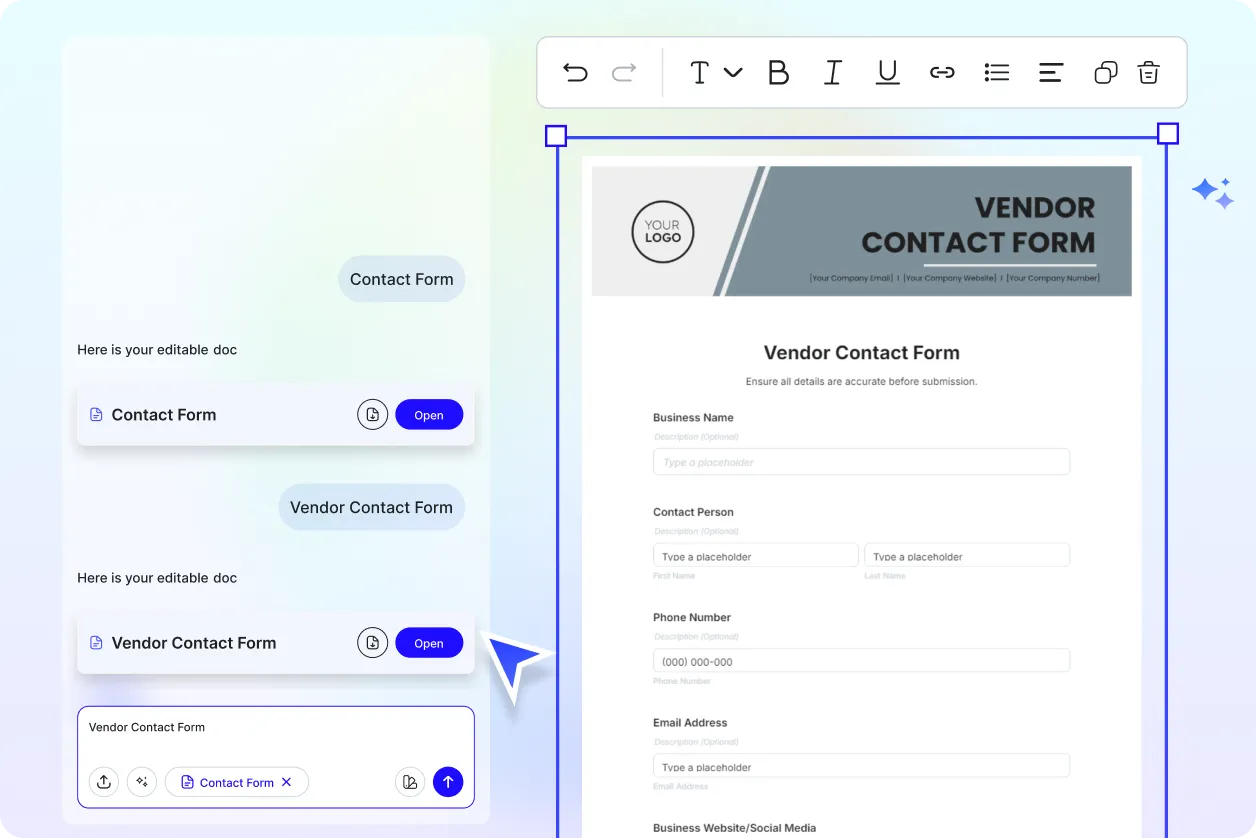Send the prompt with arrow button
This screenshot has width=1256, height=838.
click(448, 782)
